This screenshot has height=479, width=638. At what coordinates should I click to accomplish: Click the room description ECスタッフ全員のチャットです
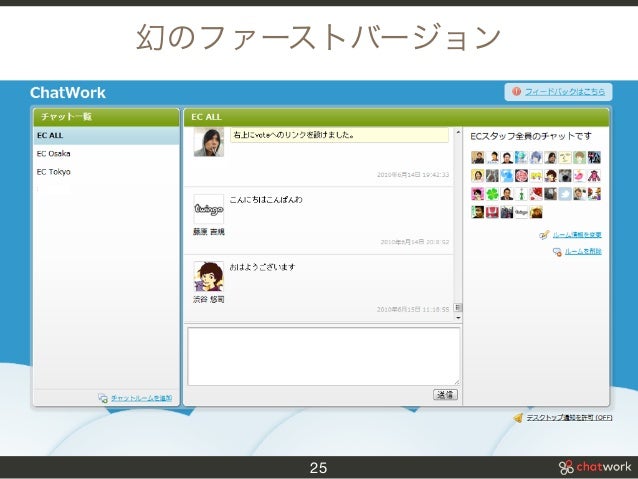coord(531,136)
